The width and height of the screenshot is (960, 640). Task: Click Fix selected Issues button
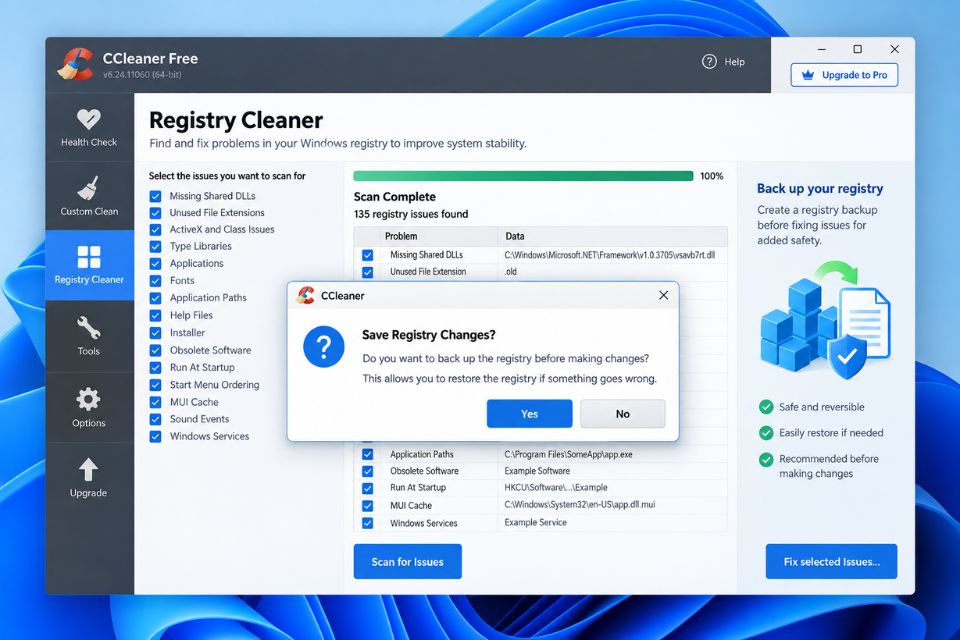(x=831, y=562)
